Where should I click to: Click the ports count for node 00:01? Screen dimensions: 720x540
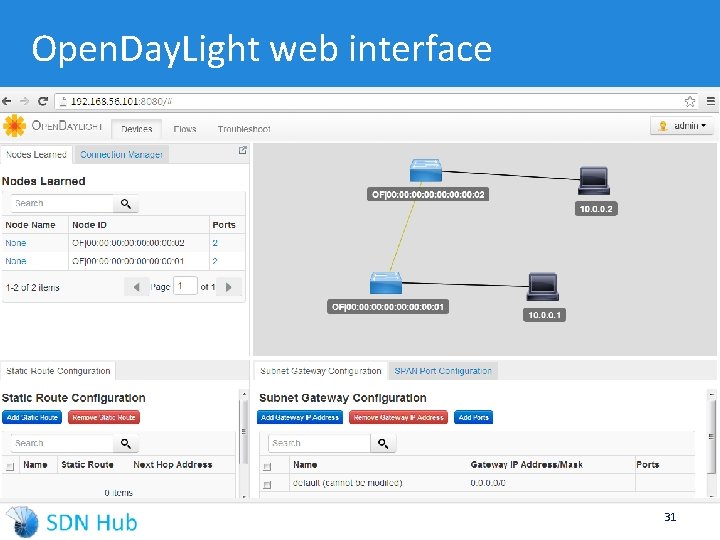pyautogui.click(x=215, y=261)
